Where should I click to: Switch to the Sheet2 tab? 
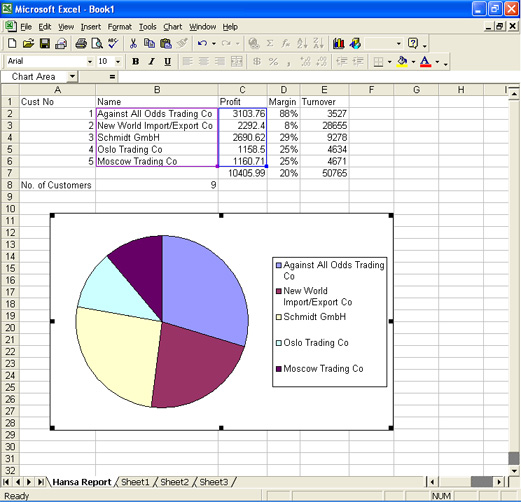click(x=175, y=482)
